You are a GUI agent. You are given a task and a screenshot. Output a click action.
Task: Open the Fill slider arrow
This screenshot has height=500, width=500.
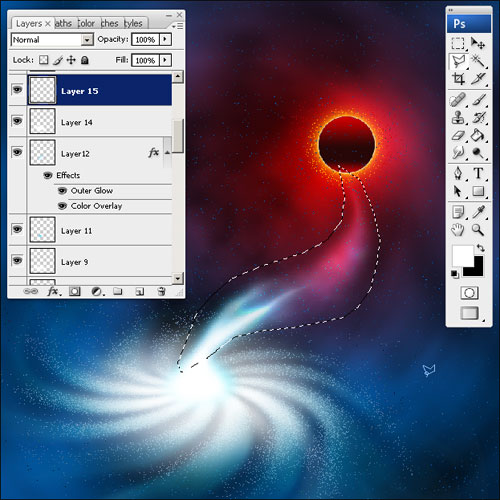pos(165,60)
